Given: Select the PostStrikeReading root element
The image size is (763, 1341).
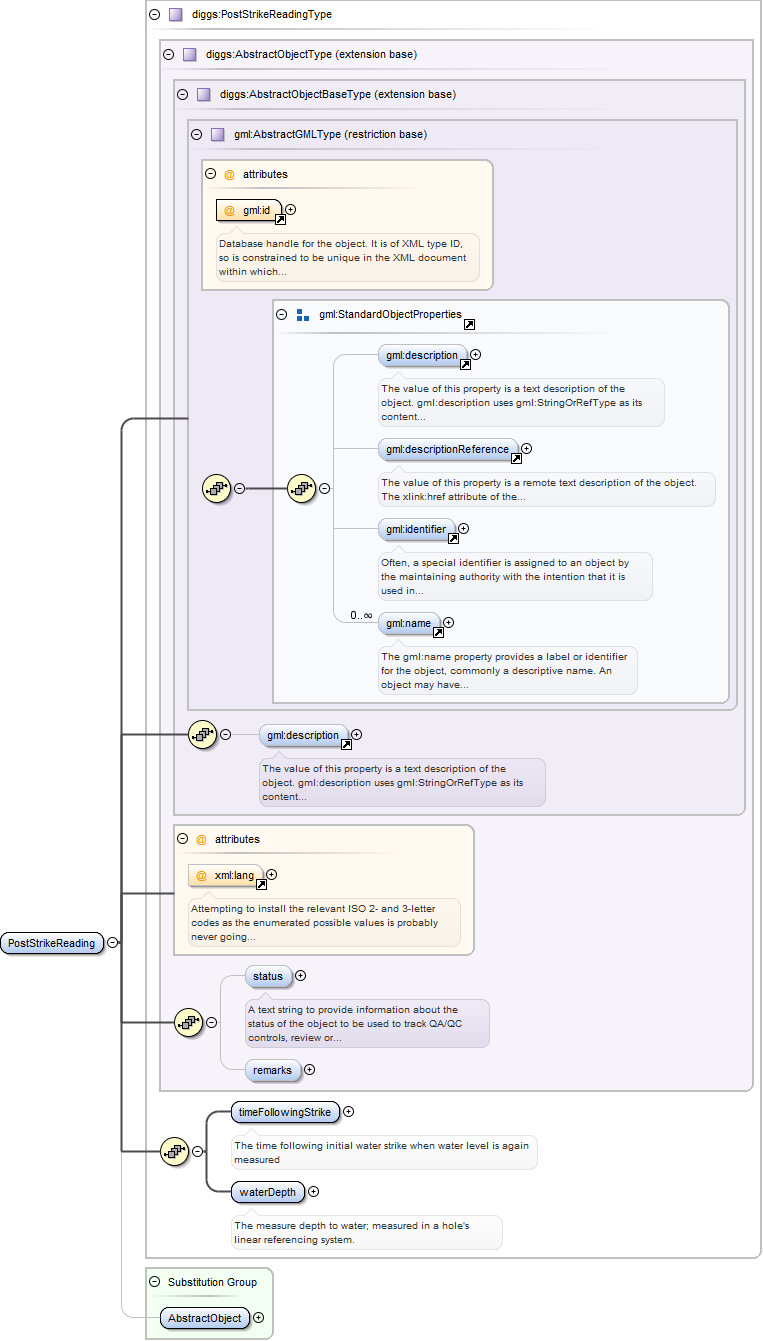Looking at the screenshot, I should 52,942.
